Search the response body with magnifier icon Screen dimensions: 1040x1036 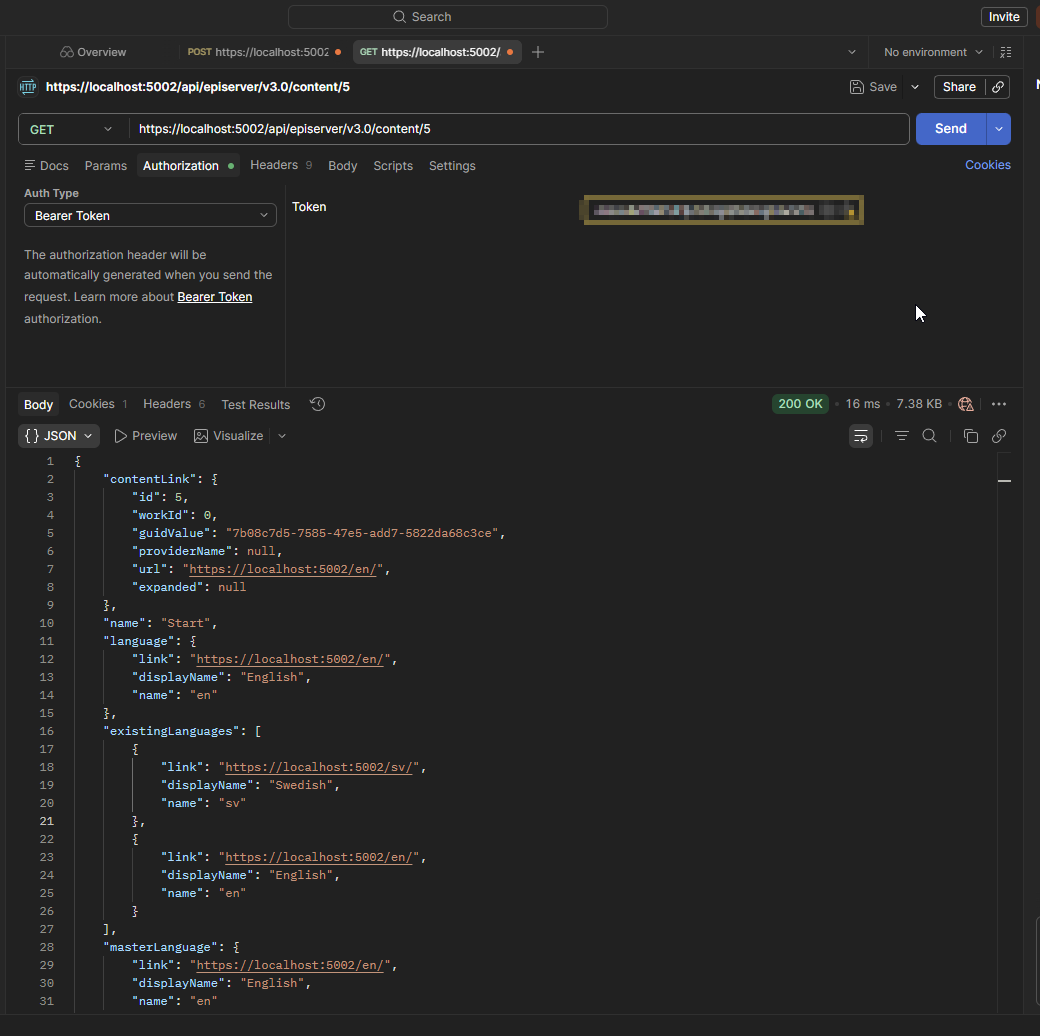[929, 436]
